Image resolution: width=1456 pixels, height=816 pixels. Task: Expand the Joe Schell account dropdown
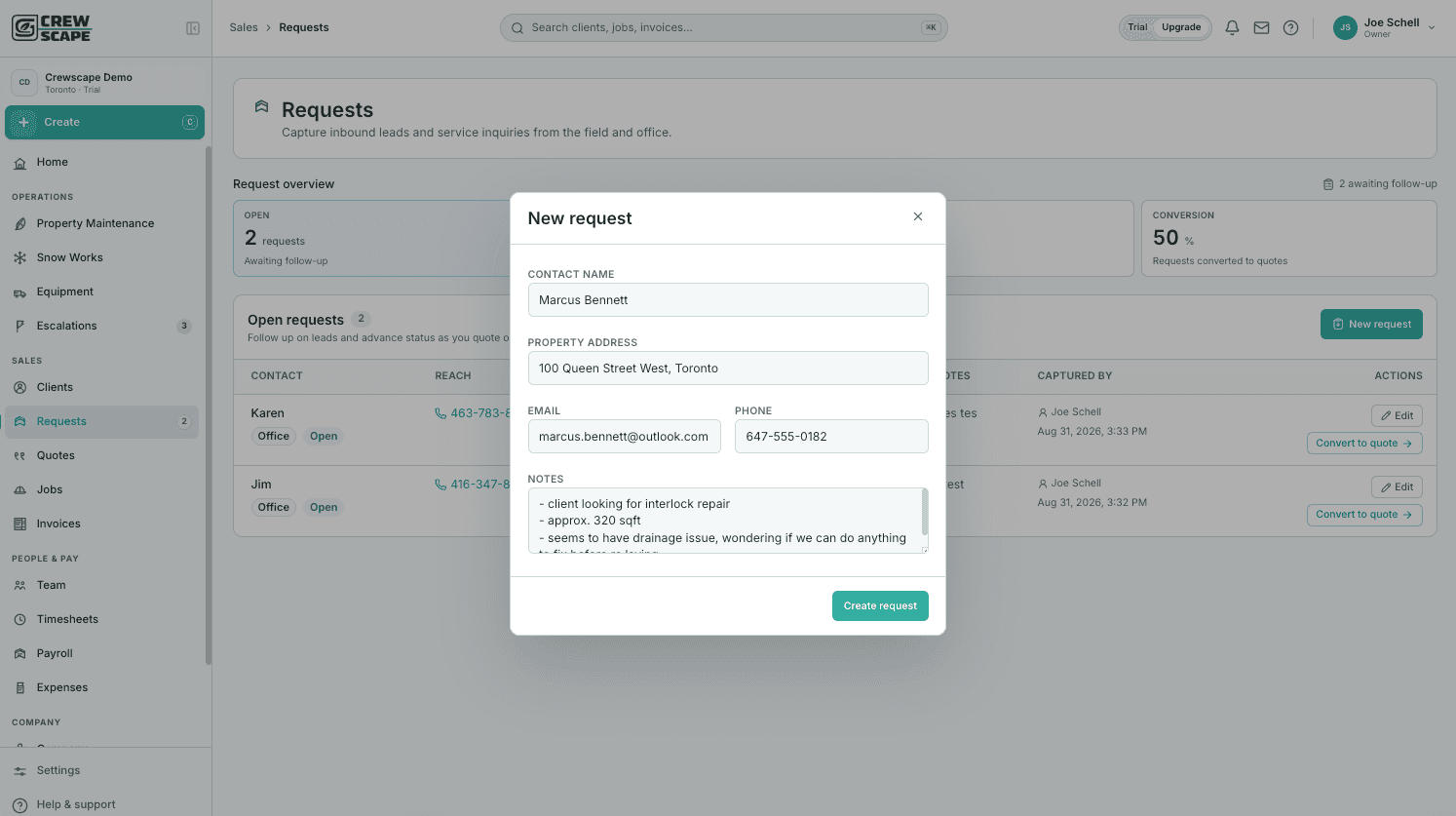1432,28
